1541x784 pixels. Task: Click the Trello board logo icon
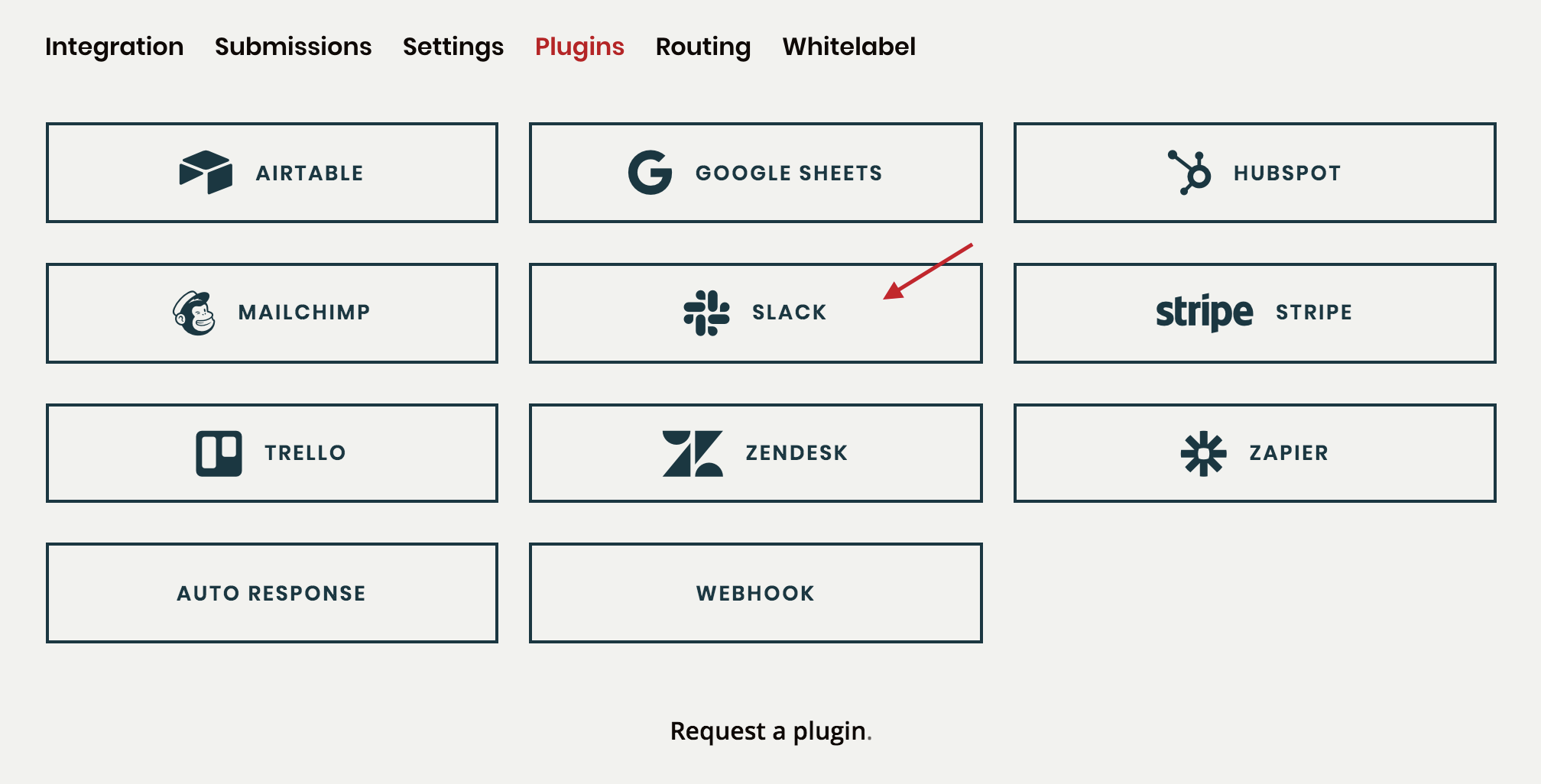coord(219,453)
